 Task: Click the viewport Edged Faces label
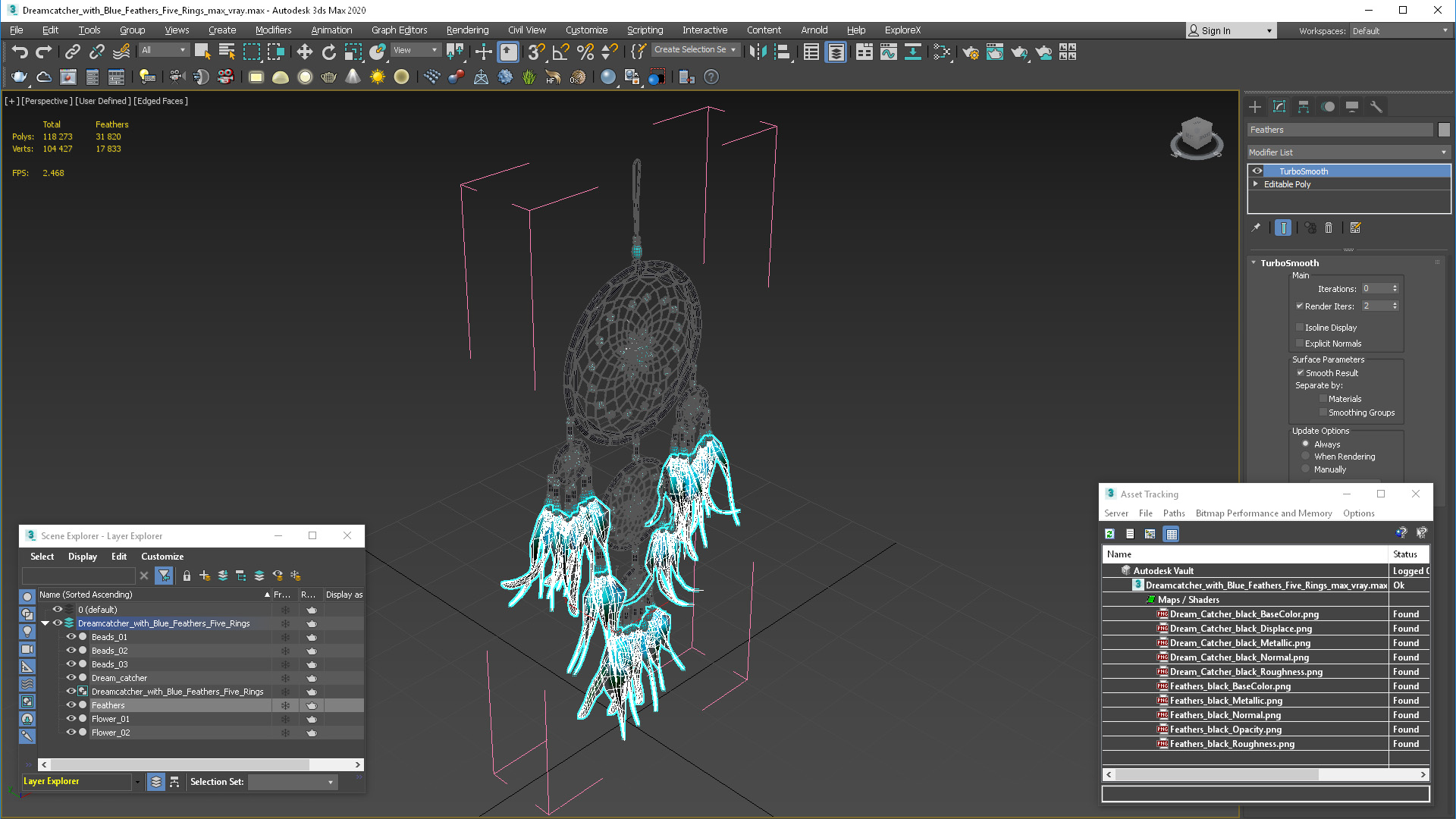161,101
